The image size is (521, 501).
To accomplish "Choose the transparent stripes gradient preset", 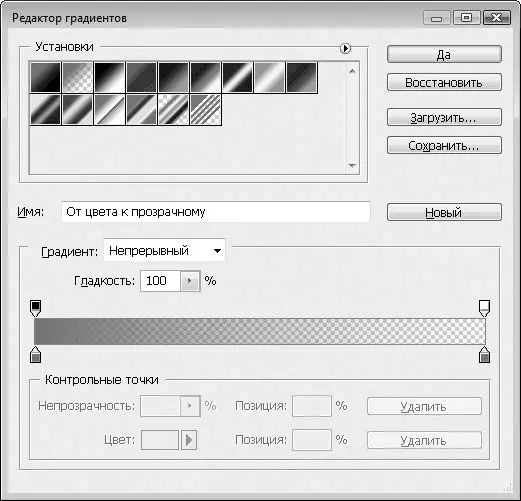I will [x=205, y=109].
